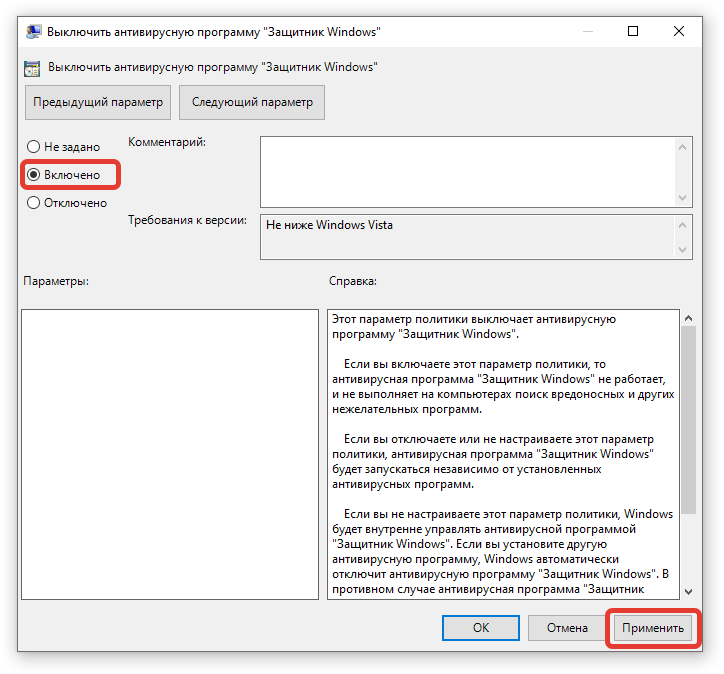Click the "Не ниже Windows Vista" text

(x=329, y=225)
